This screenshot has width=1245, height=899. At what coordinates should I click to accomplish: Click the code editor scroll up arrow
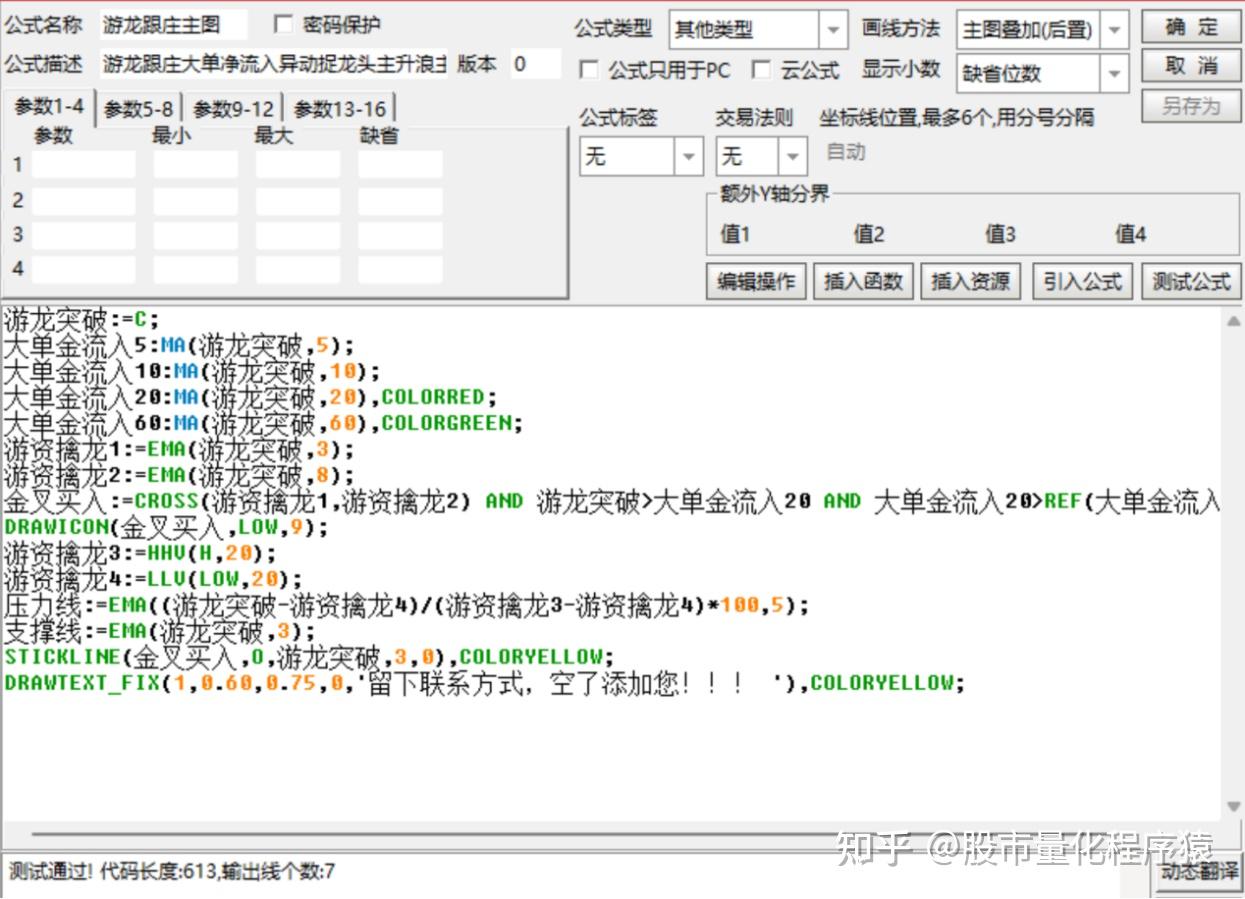(x=1233, y=321)
